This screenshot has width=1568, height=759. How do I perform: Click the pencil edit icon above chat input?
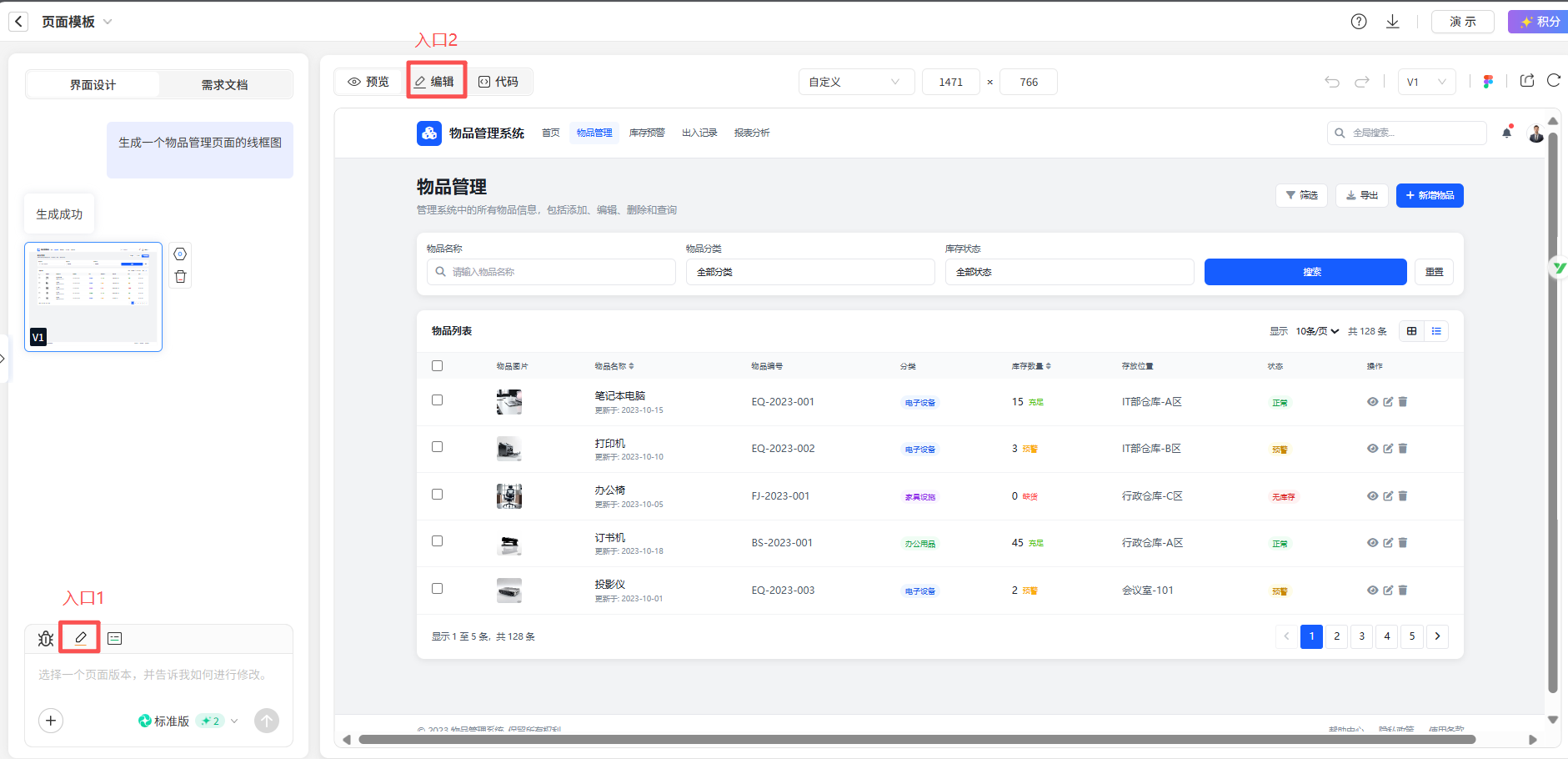(81, 638)
